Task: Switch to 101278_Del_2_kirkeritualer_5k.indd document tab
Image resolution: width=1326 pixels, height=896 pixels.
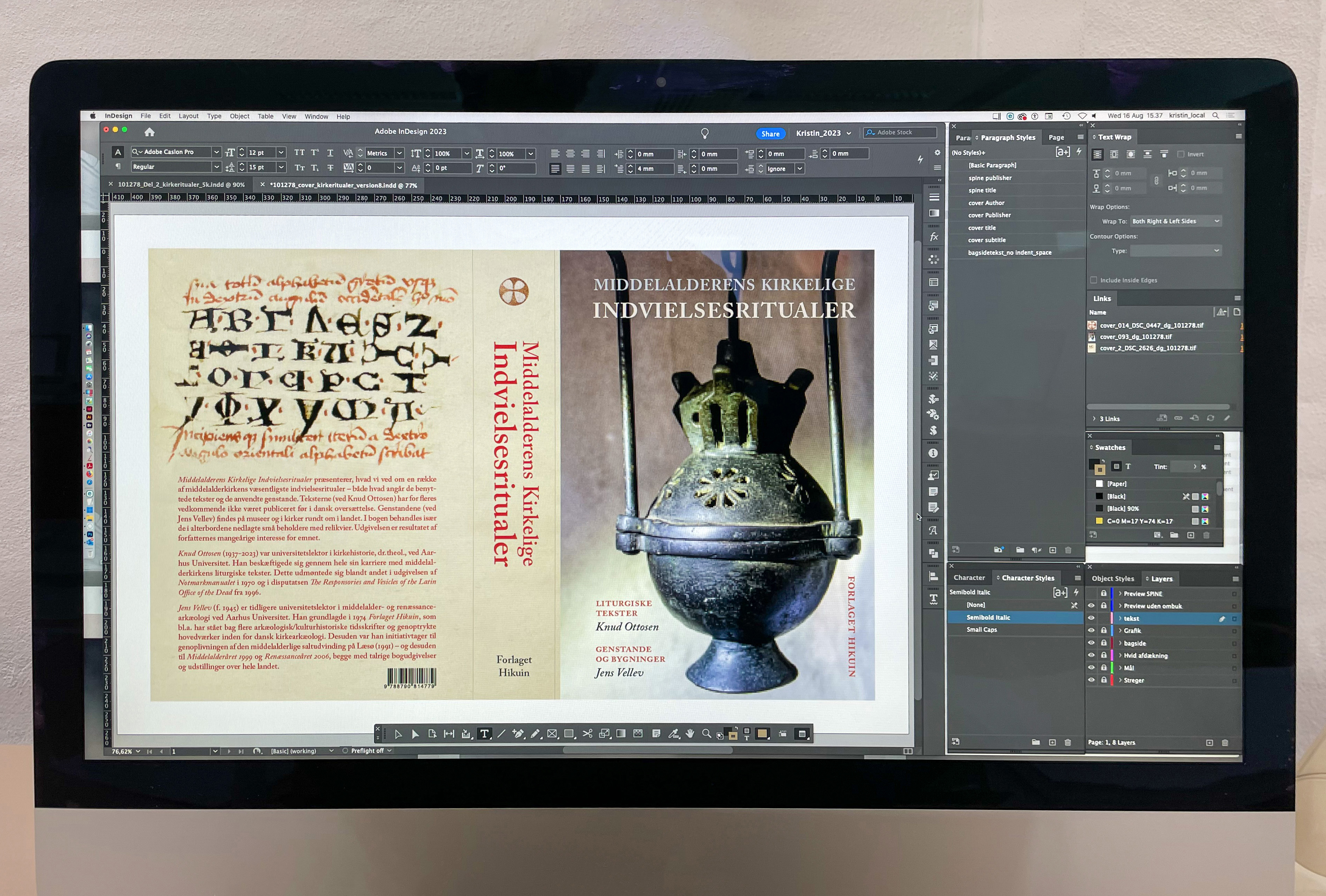Action: click(x=181, y=185)
